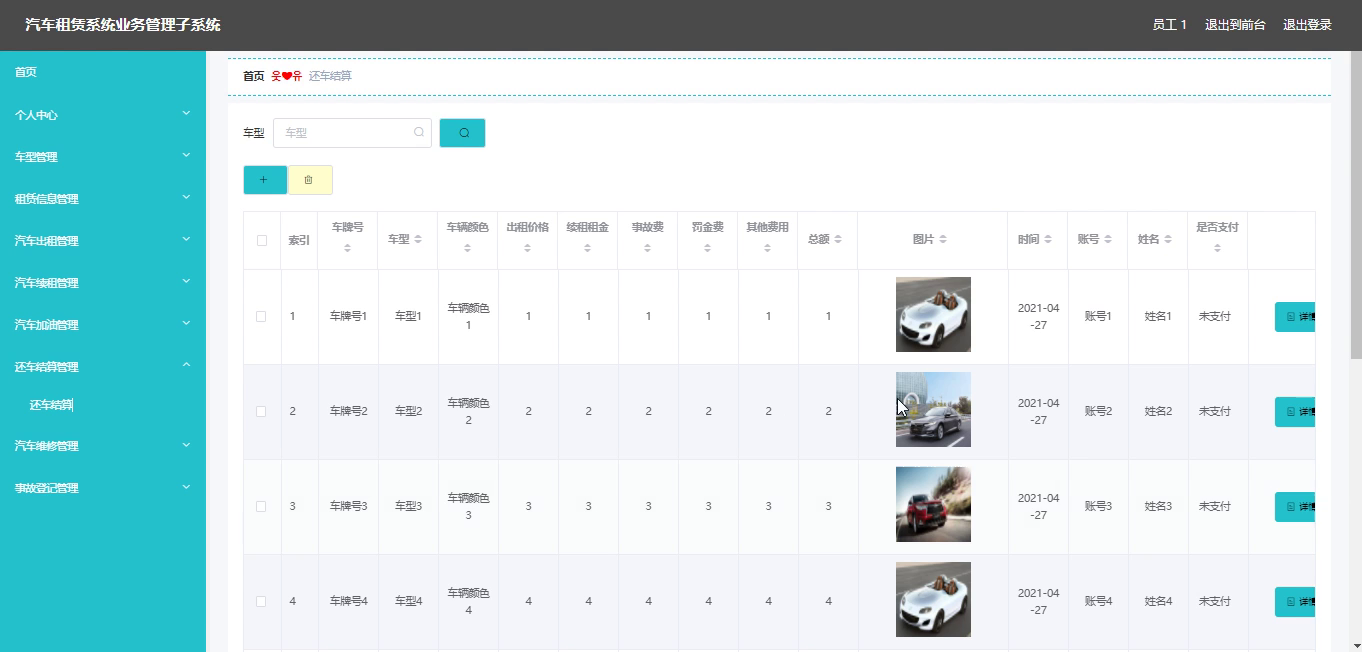Sort by 是否支付 column arrows
1362x652 pixels.
[1217, 248]
